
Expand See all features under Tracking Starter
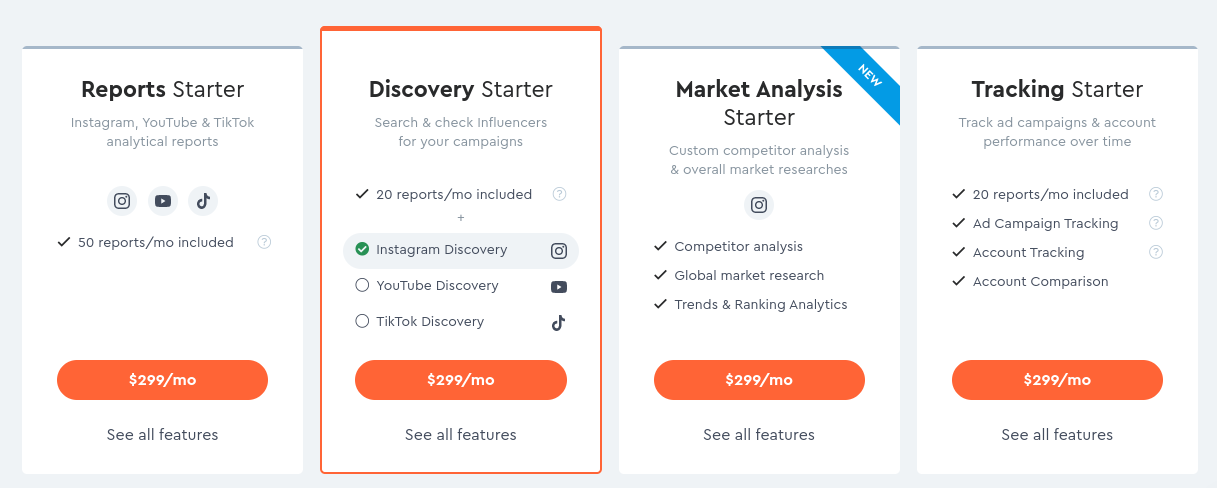pyautogui.click(x=1057, y=435)
